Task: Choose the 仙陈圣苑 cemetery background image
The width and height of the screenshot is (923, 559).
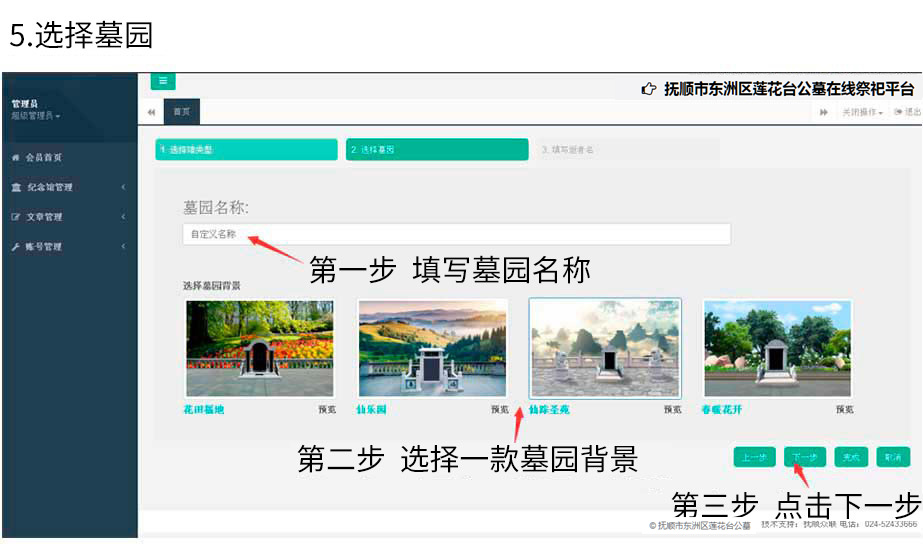Action: 605,348
